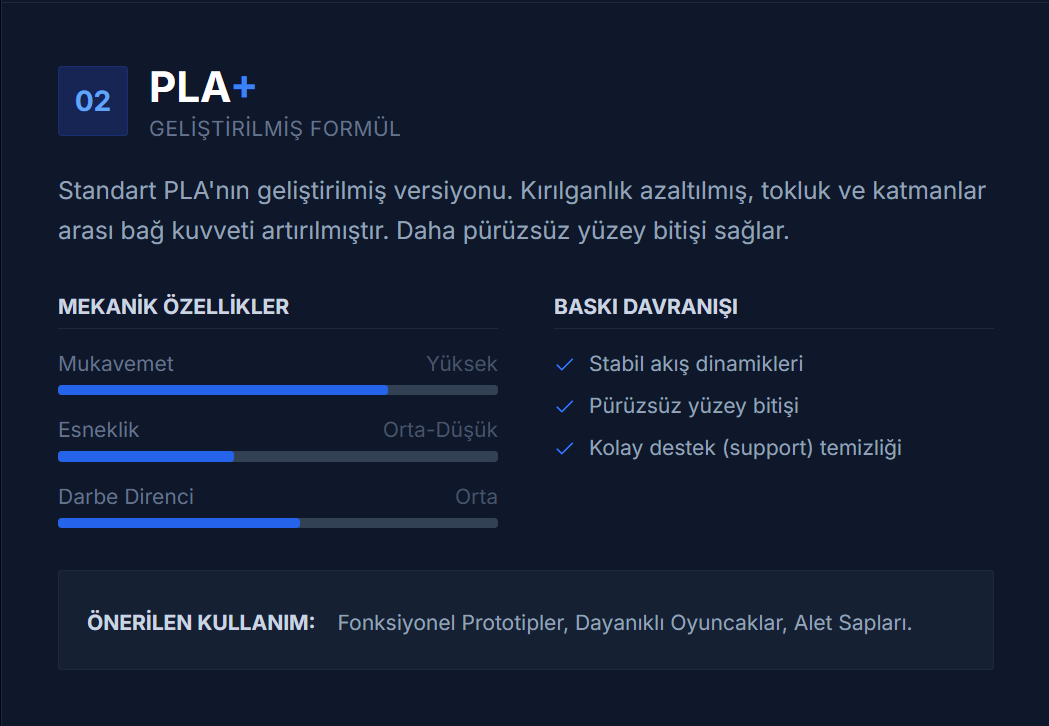Image resolution: width=1049 pixels, height=726 pixels.
Task: Click the MEKANİK ÖZELLİKLER section heading
Action: [174, 307]
